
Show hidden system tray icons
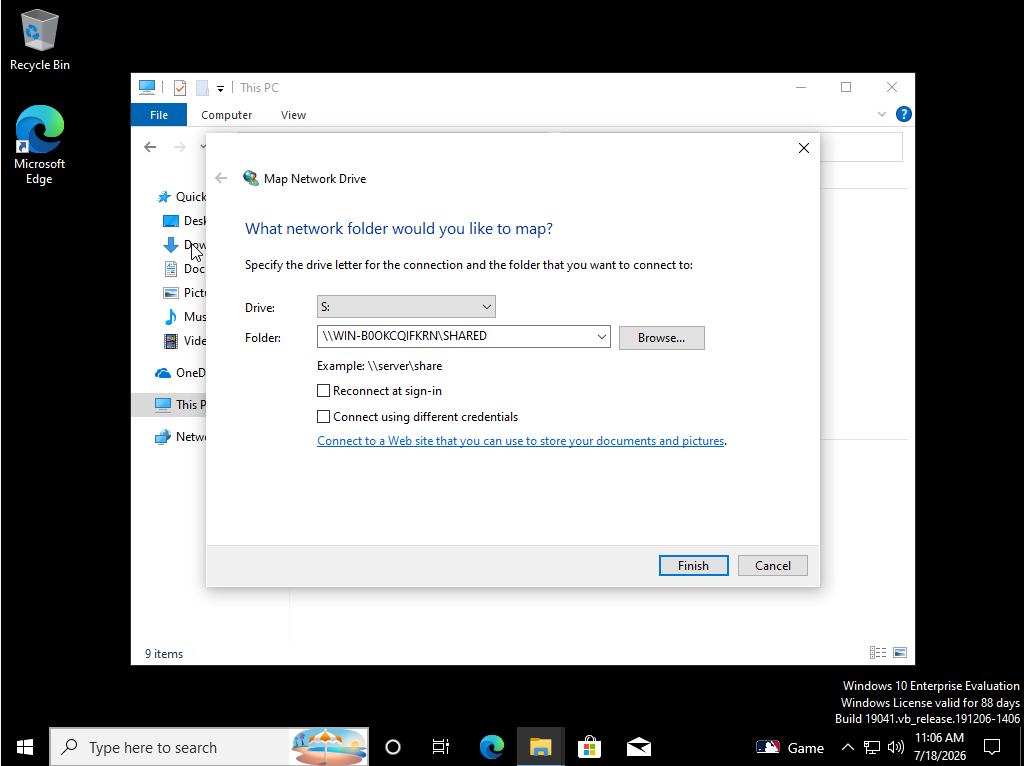(x=847, y=747)
